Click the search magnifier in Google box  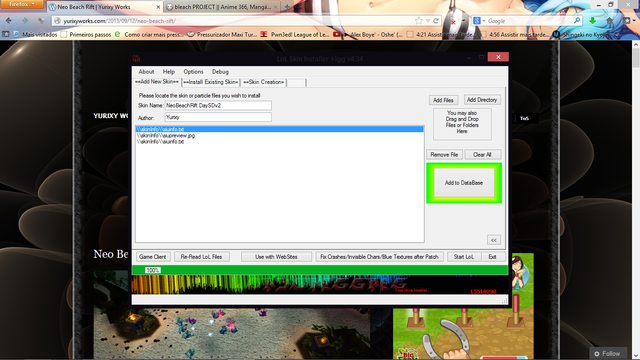(x=577, y=20)
